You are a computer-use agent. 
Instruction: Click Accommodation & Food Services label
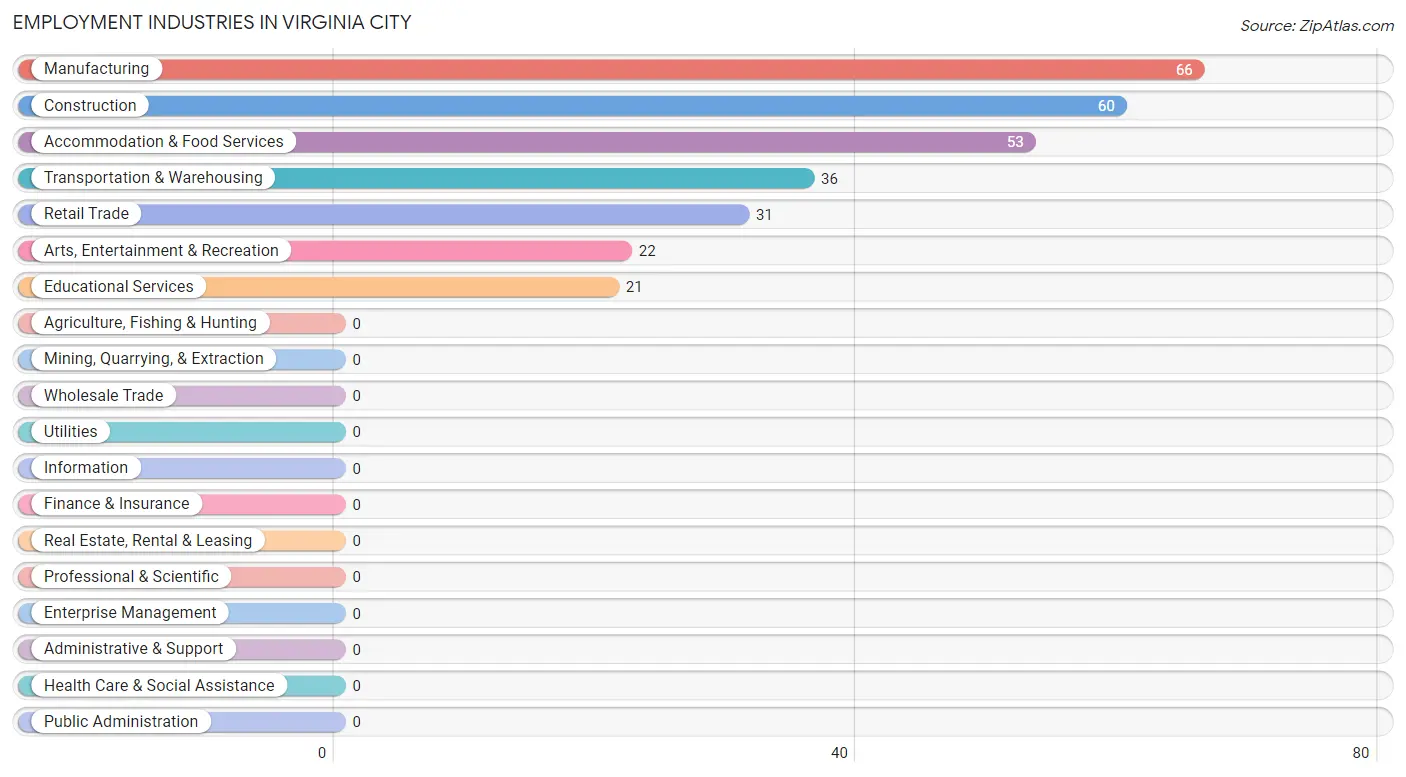tap(164, 142)
